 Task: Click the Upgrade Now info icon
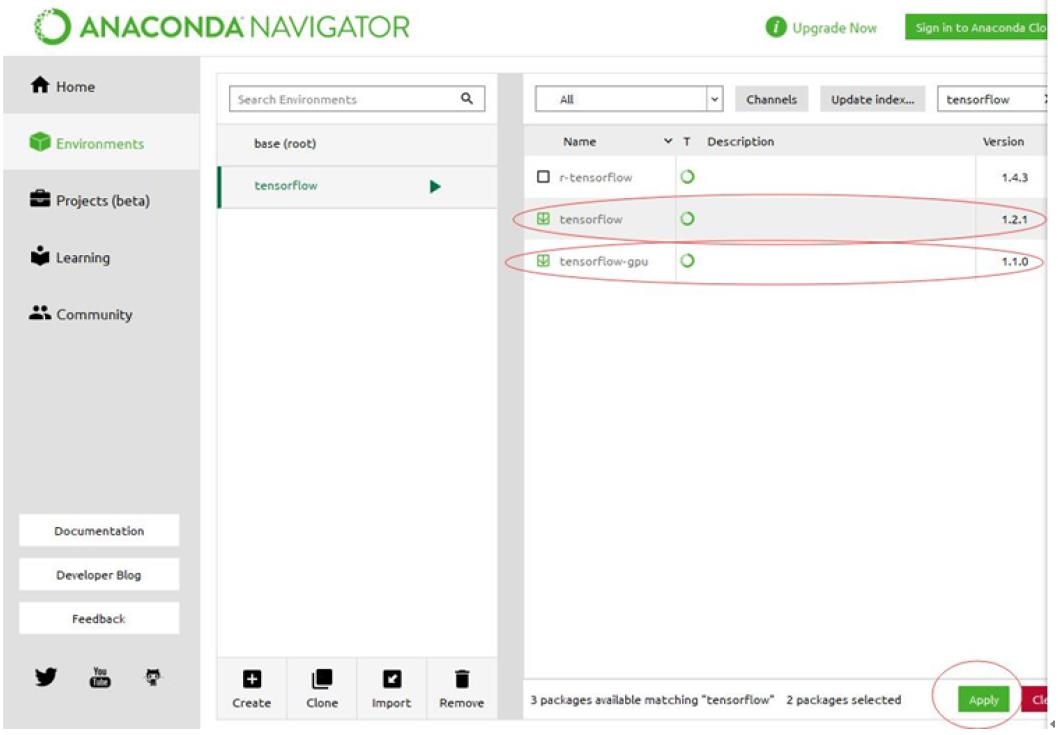(776, 27)
